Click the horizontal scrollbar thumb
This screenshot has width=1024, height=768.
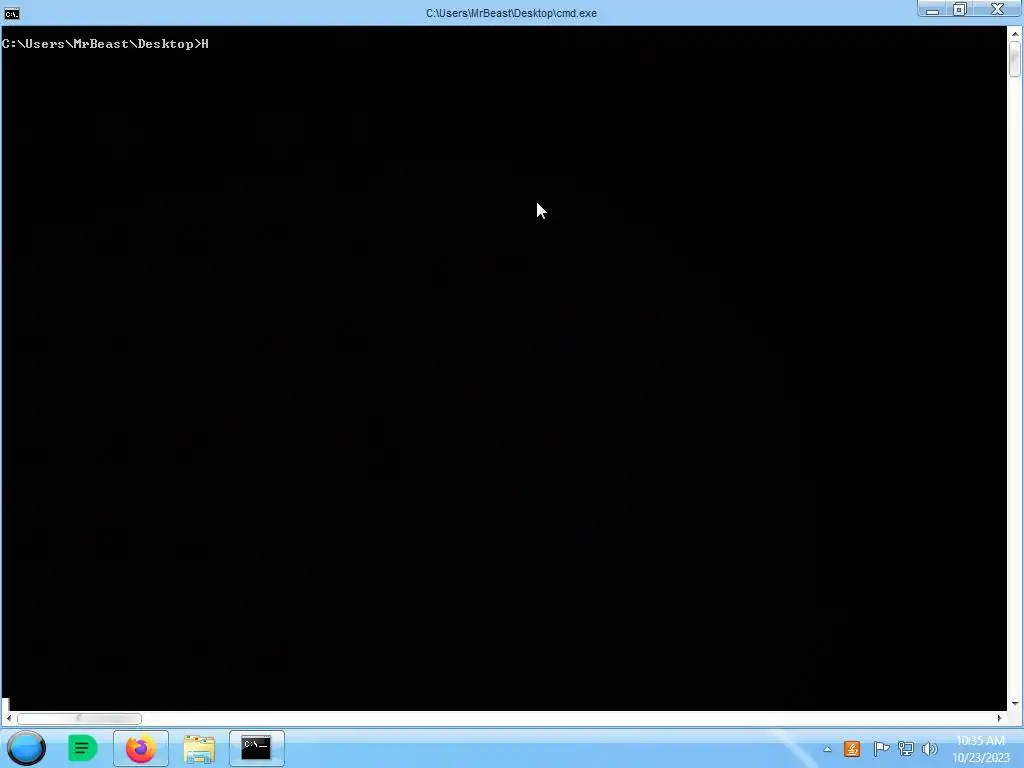click(79, 718)
